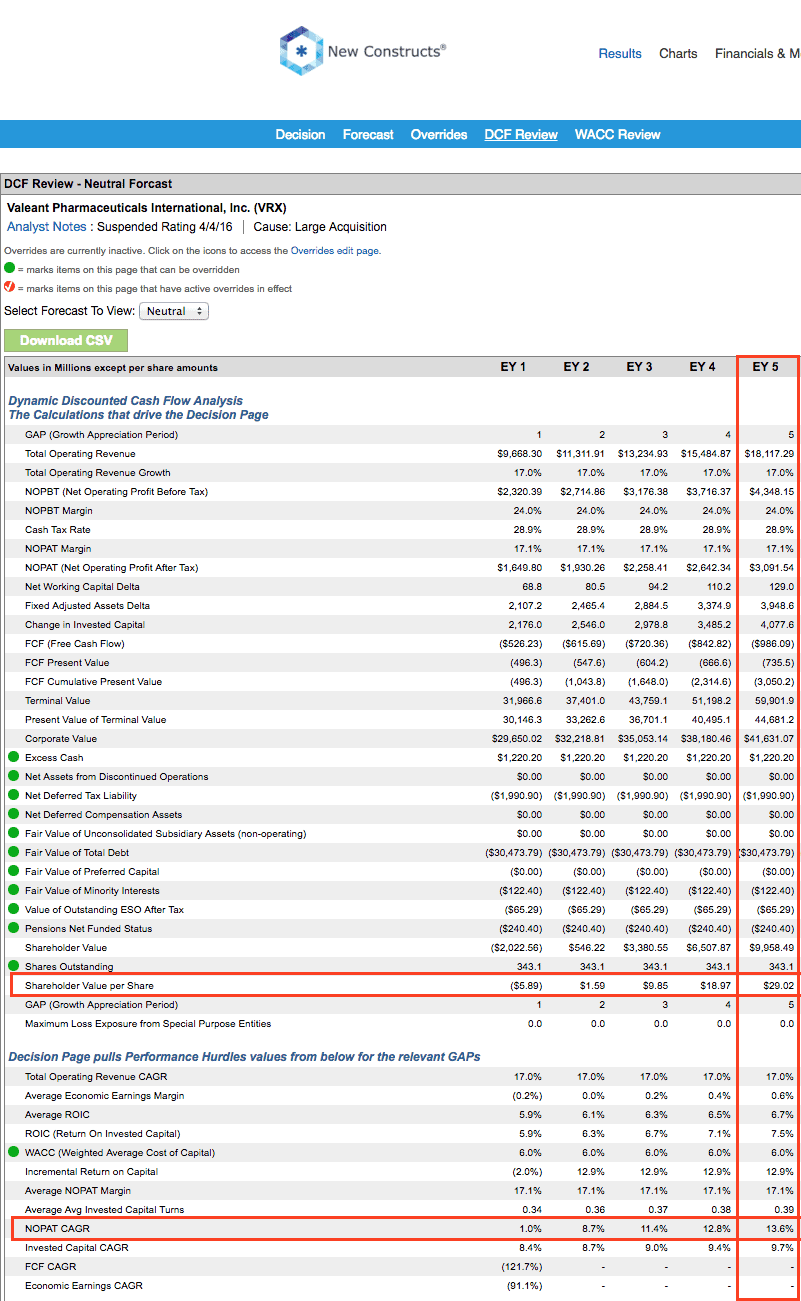Open Charts in the top navigation
801x1301 pixels.
pos(678,53)
